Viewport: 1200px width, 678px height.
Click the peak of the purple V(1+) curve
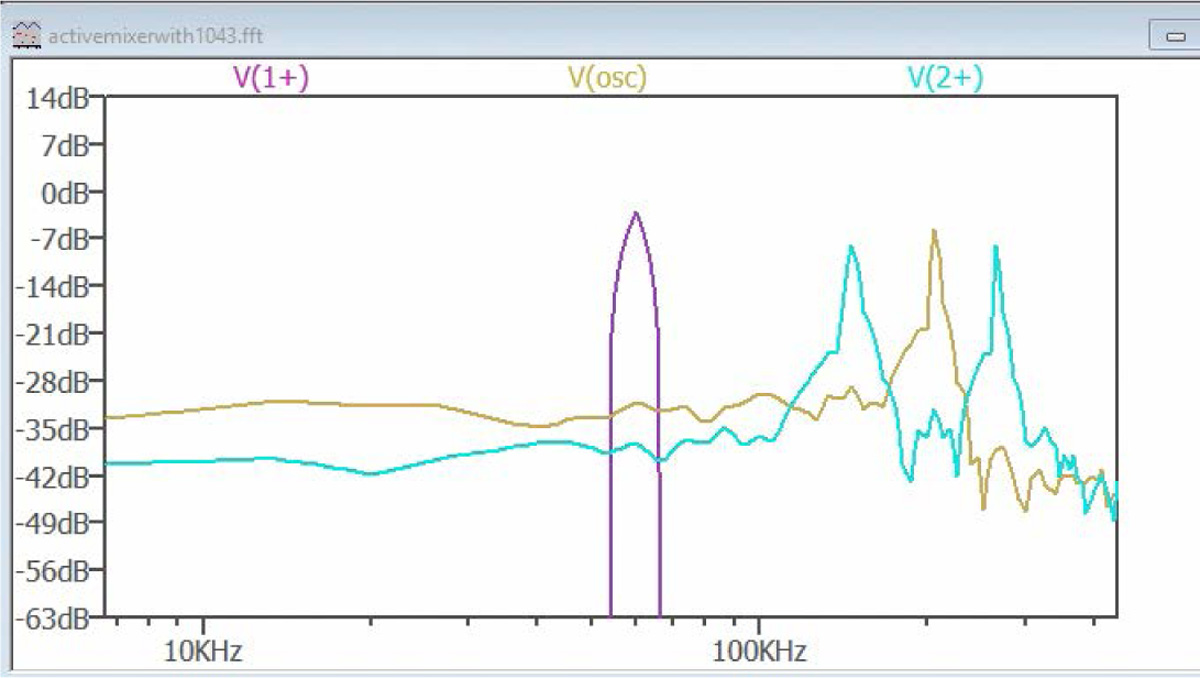[x=635, y=213]
